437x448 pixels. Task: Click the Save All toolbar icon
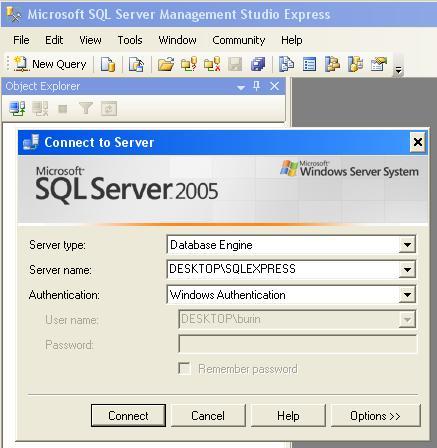pos(258,64)
